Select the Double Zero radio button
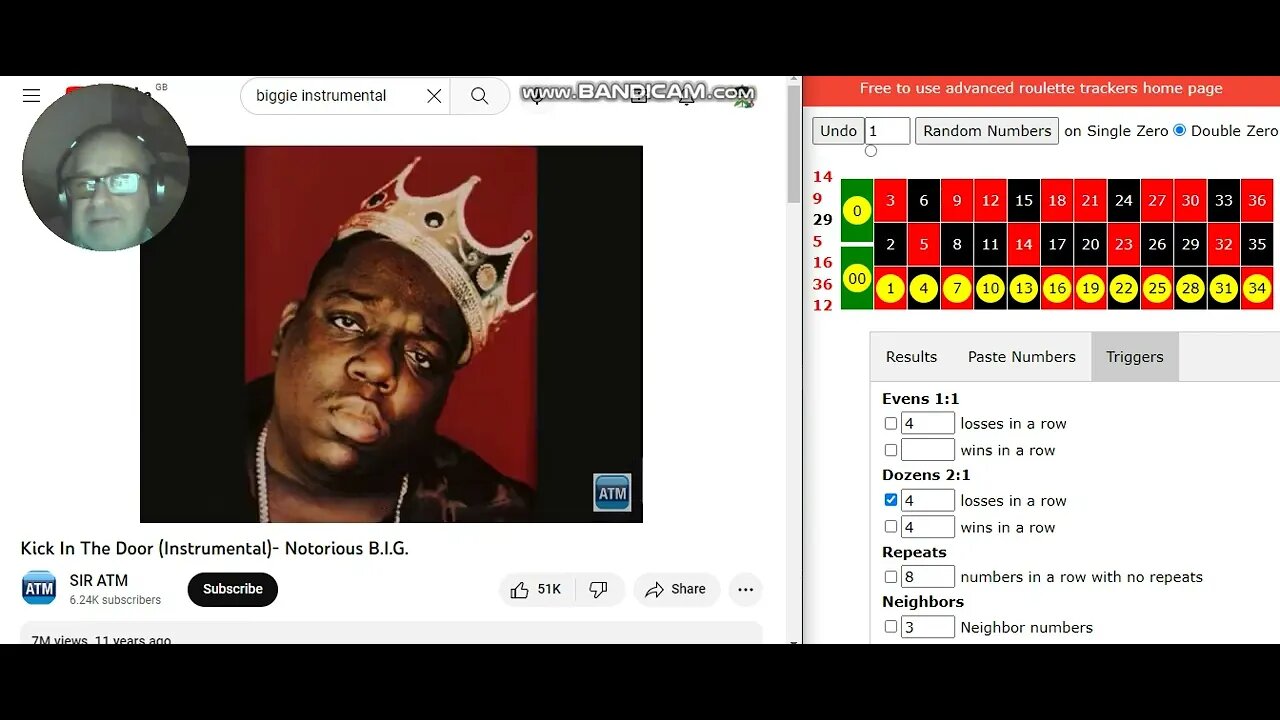This screenshot has width=1280, height=720. [1180, 130]
